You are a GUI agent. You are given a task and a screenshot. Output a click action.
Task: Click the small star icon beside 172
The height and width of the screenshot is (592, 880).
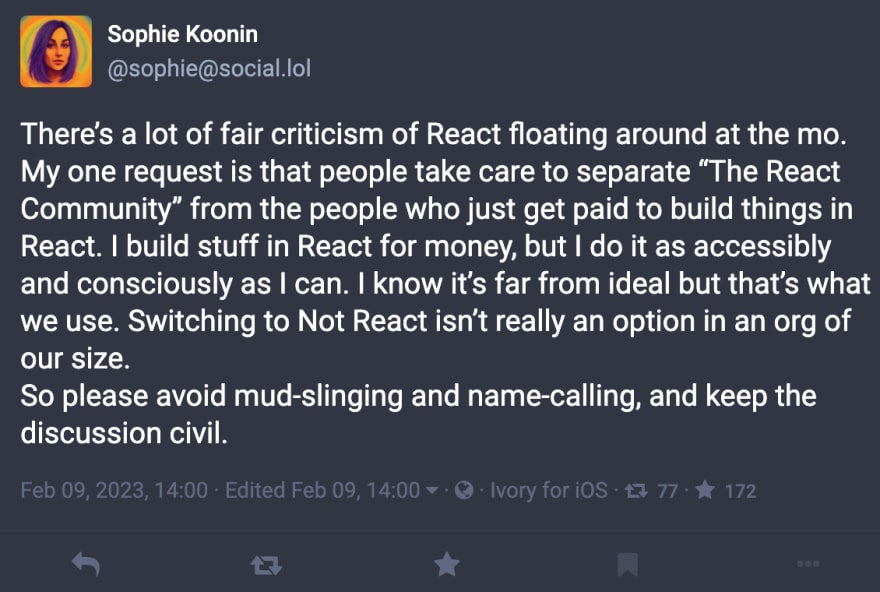click(x=705, y=490)
